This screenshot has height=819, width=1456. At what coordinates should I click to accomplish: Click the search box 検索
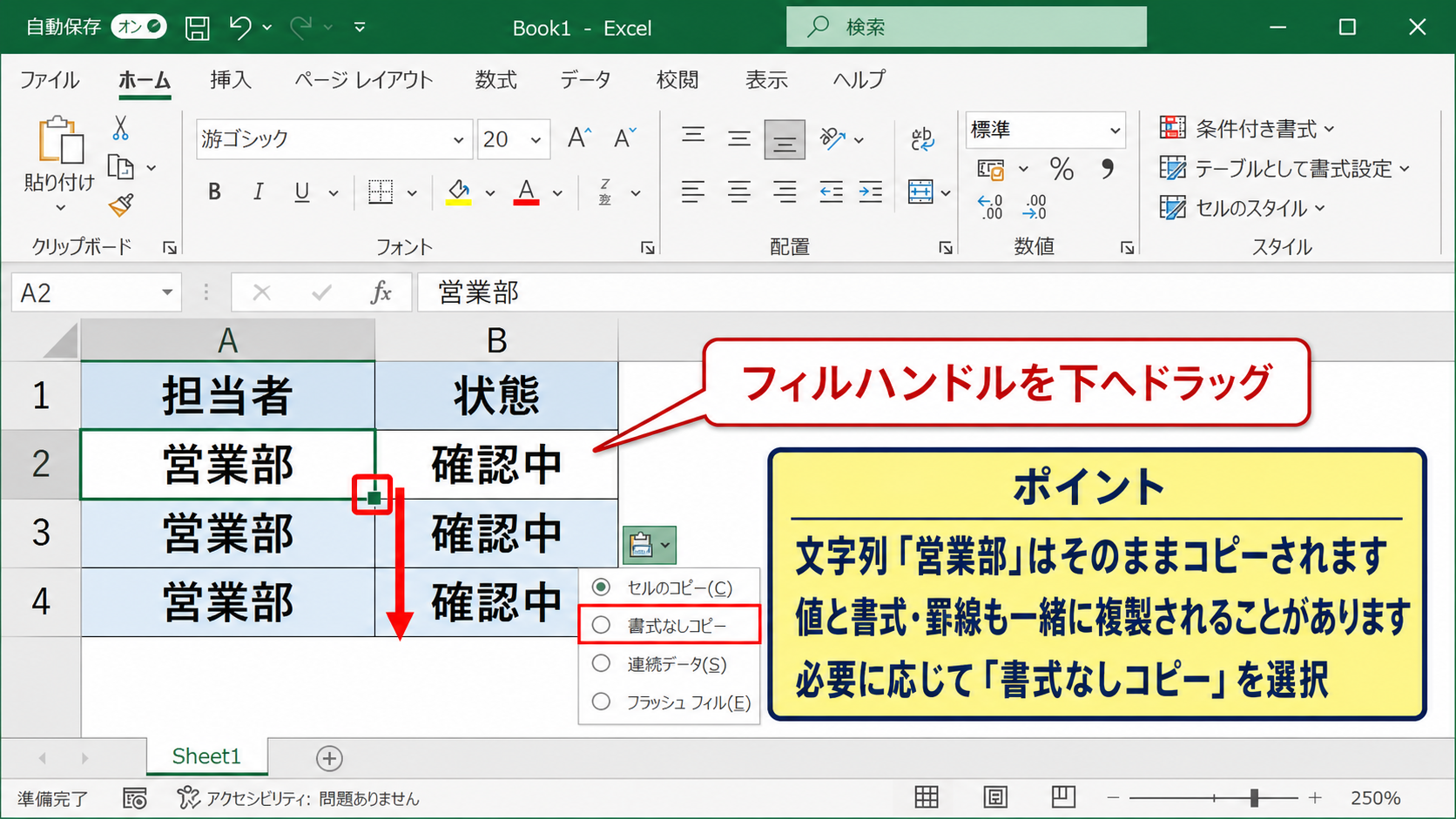tap(967, 27)
